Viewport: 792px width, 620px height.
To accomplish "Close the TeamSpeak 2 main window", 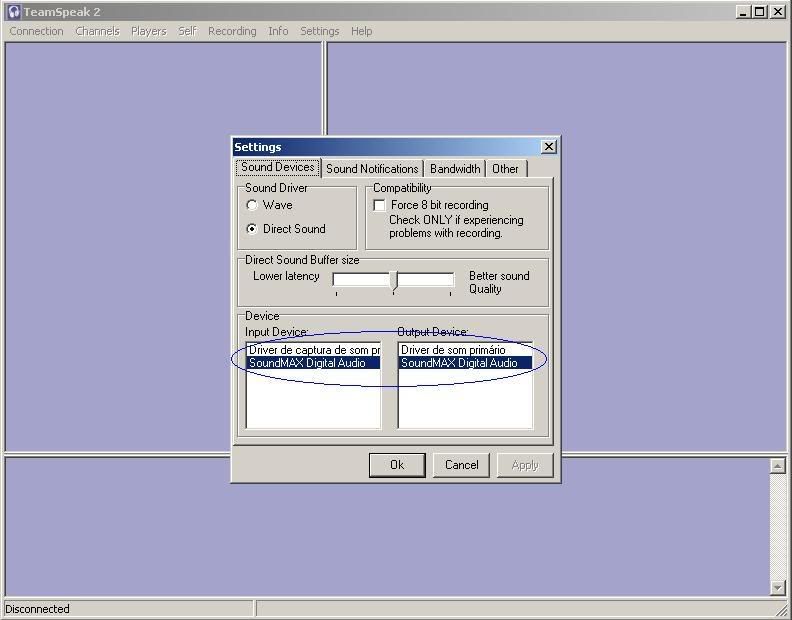I will 778,12.
